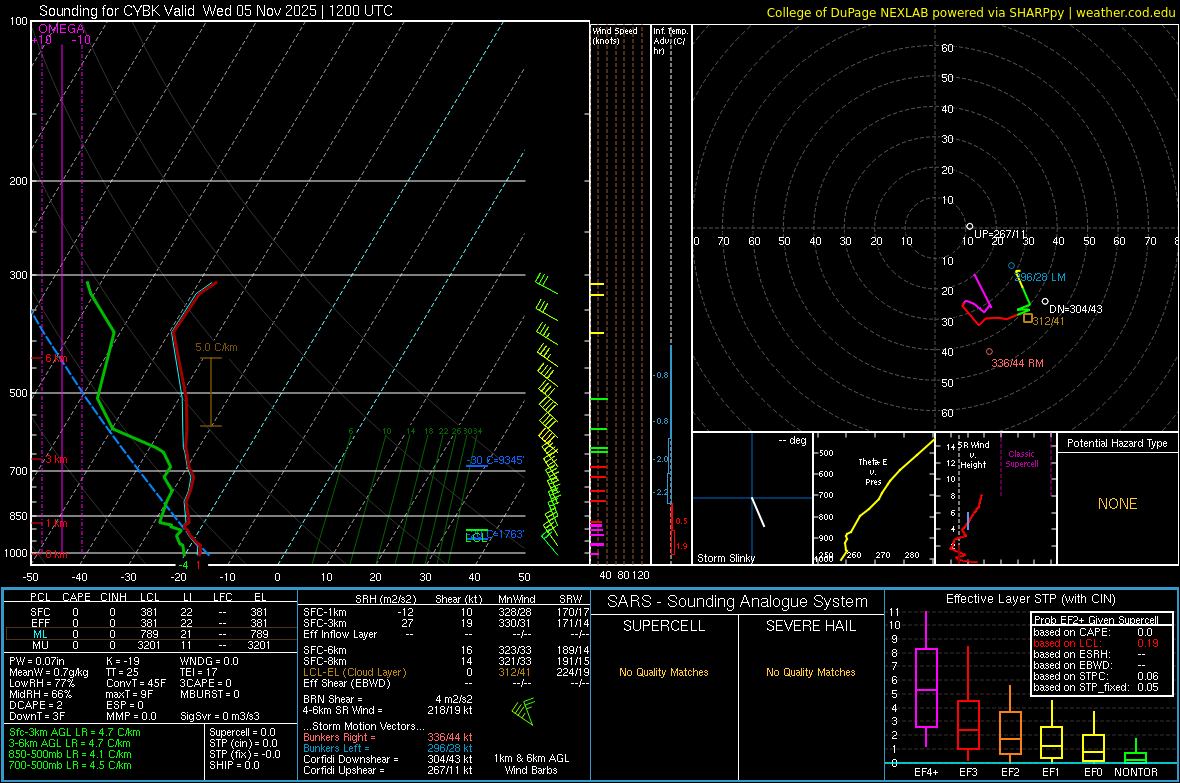Click the 'ConvT = 45F' value
The image size is (1180, 783).
click(136, 683)
